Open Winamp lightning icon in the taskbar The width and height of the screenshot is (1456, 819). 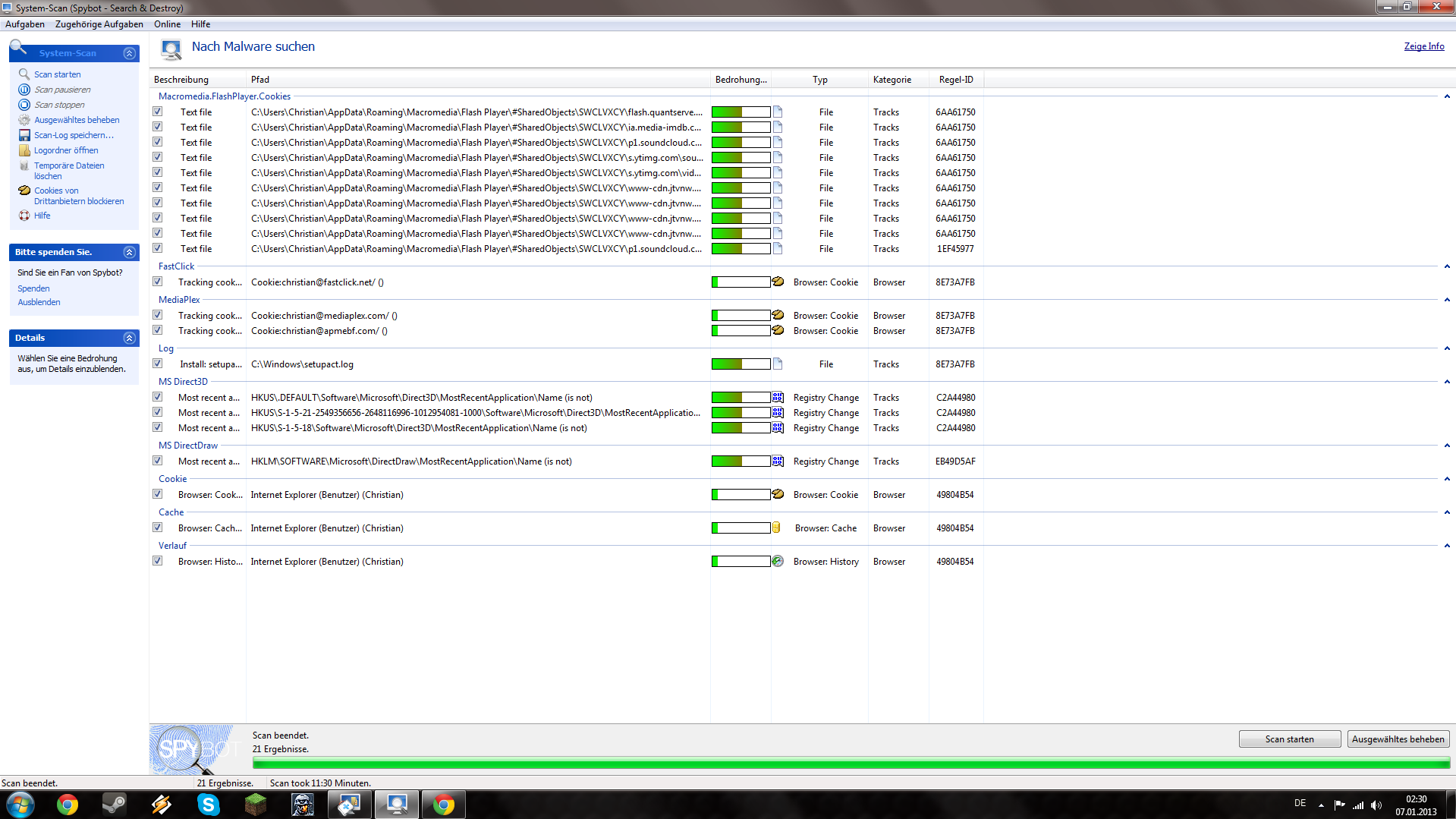tap(161, 805)
